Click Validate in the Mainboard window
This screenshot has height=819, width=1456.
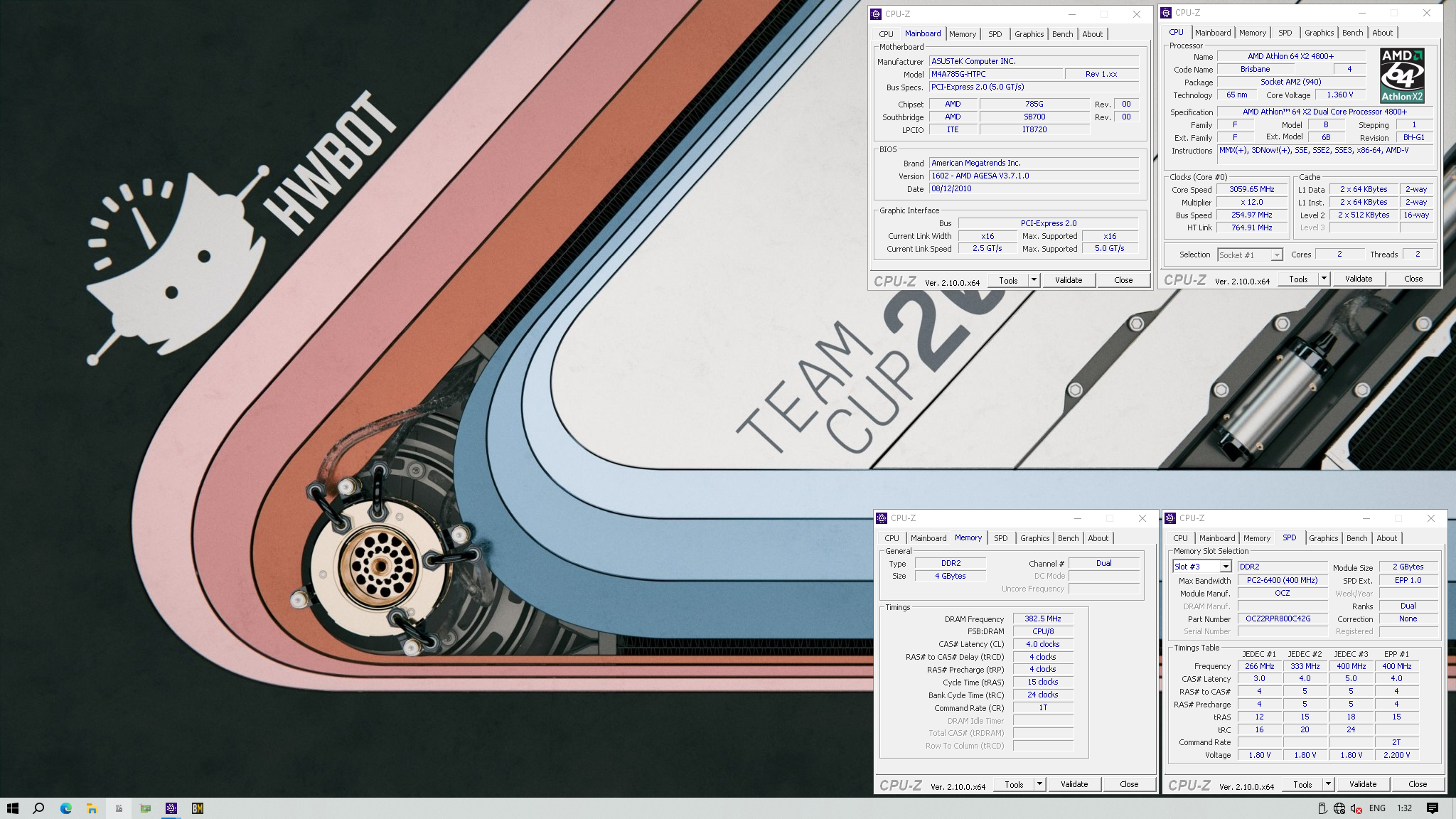[x=1069, y=280]
